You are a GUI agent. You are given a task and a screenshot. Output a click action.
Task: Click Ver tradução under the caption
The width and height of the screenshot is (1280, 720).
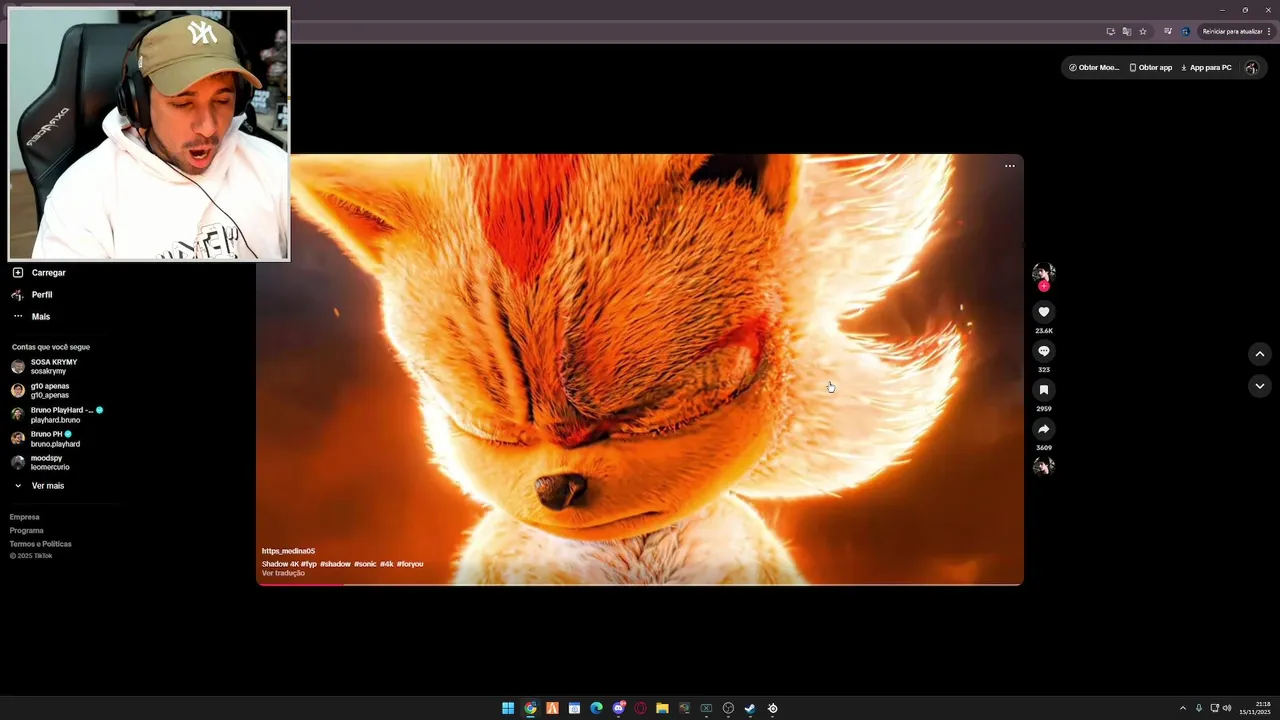pos(283,573)
